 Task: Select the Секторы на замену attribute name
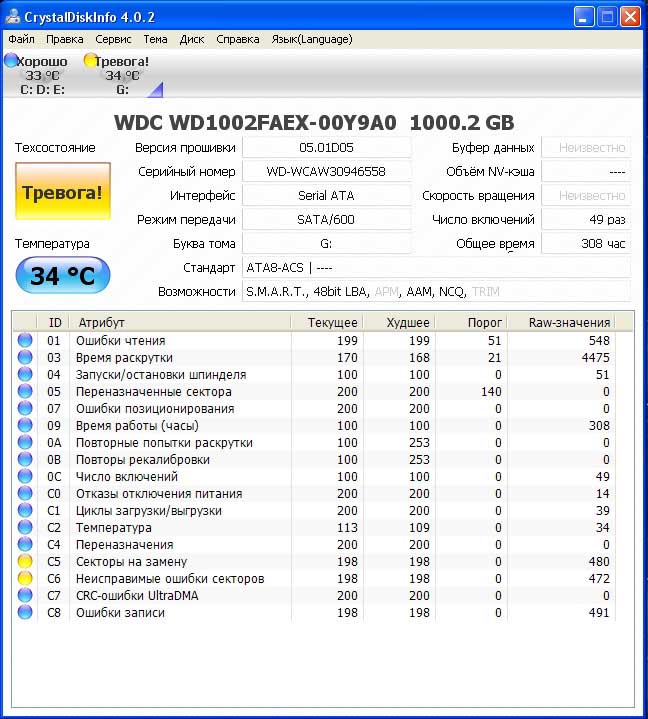coord(131,561)
